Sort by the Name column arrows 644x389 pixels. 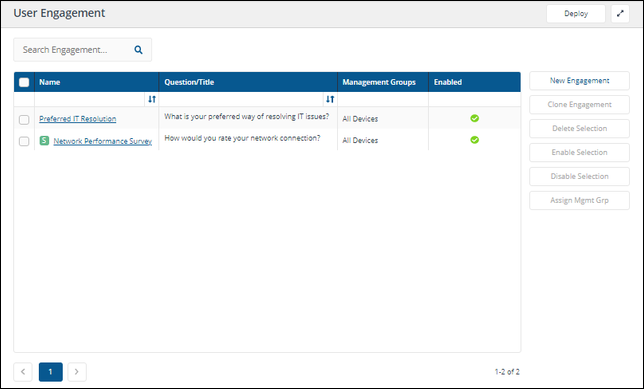click(152, 99)
